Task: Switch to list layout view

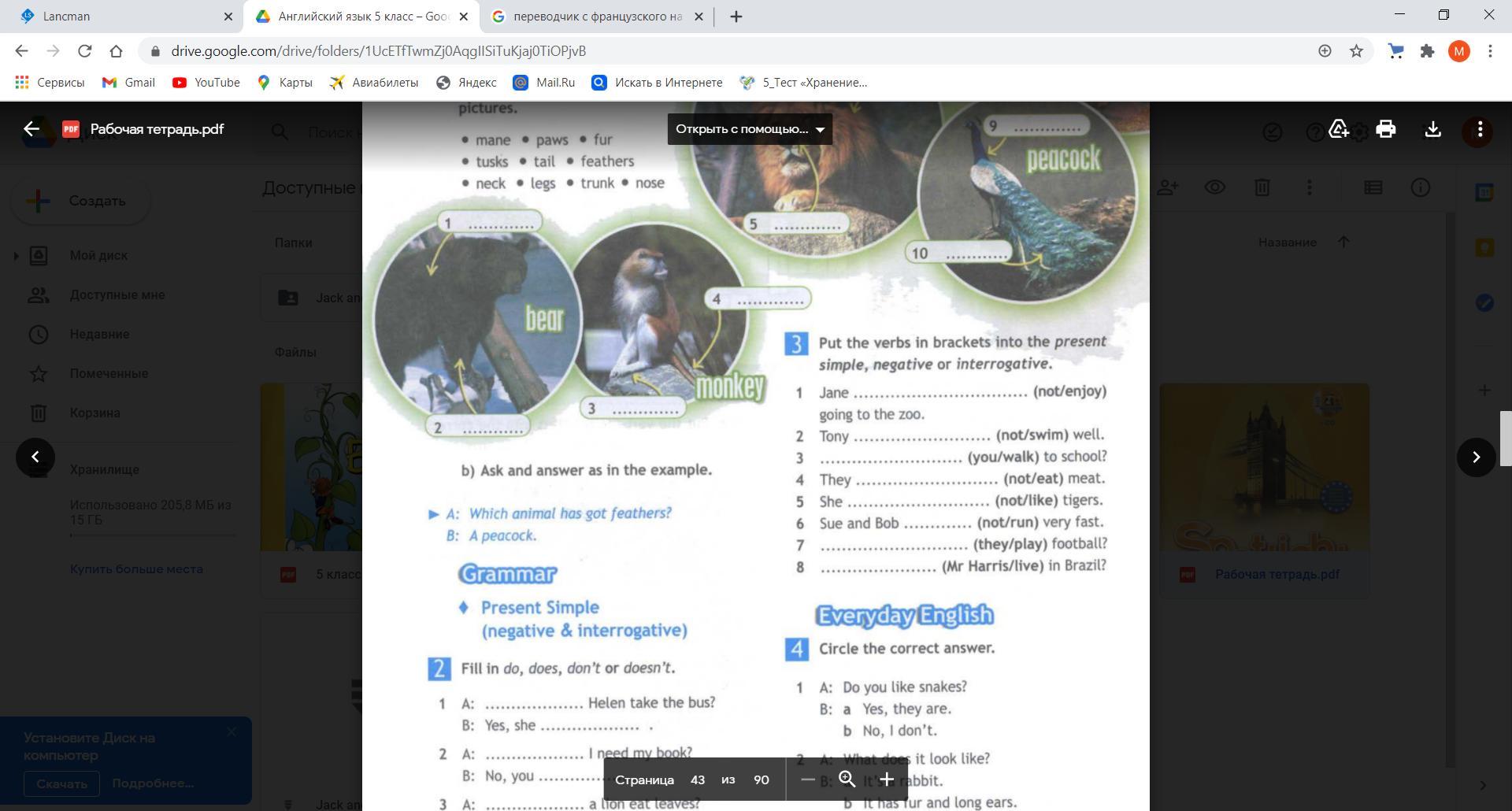Action: (x=1373, y=187)
